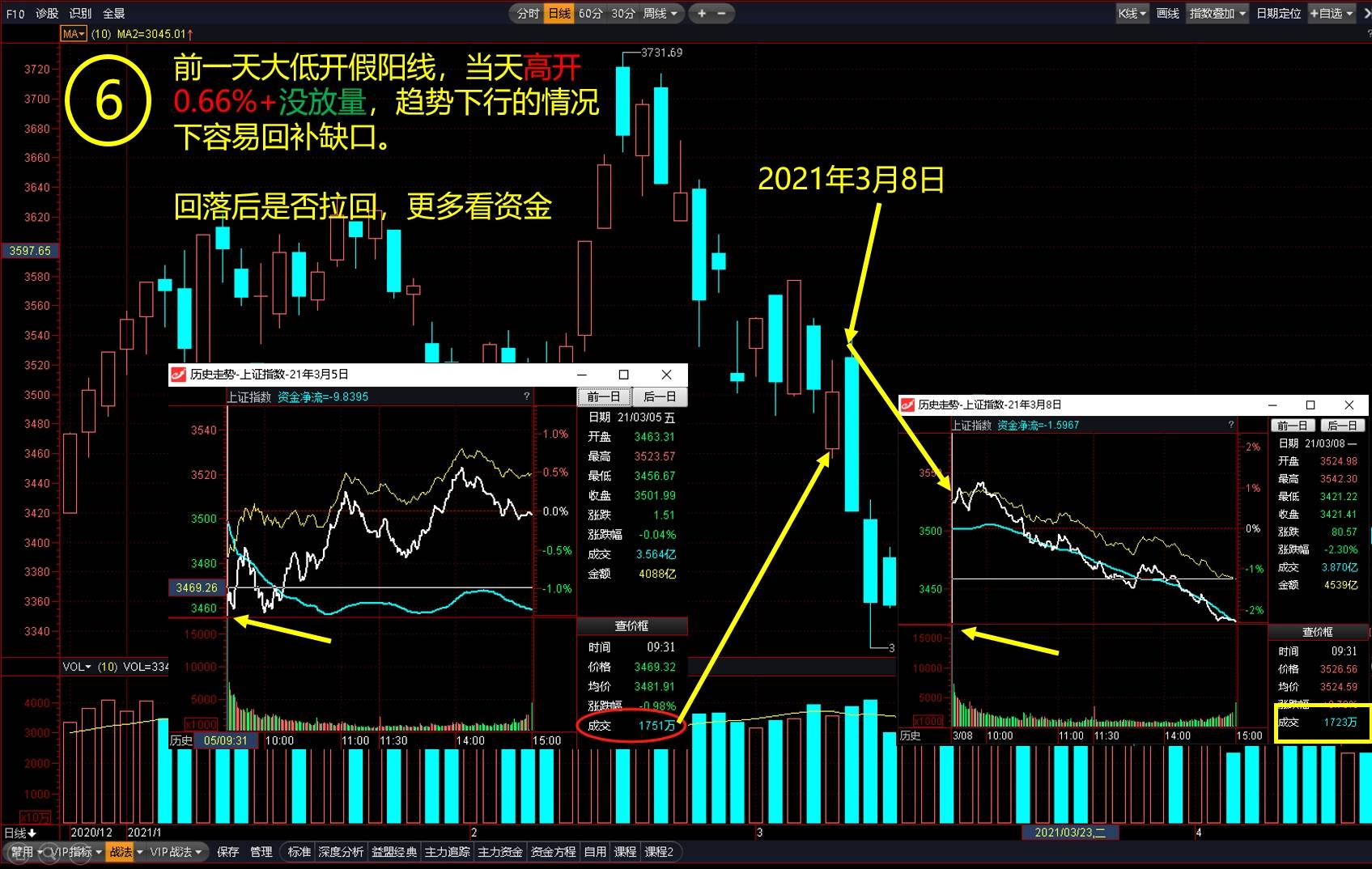Screen dimensions: 1372x869
Task: Select the 自用 tab
Action: click(x=595, y=852)
